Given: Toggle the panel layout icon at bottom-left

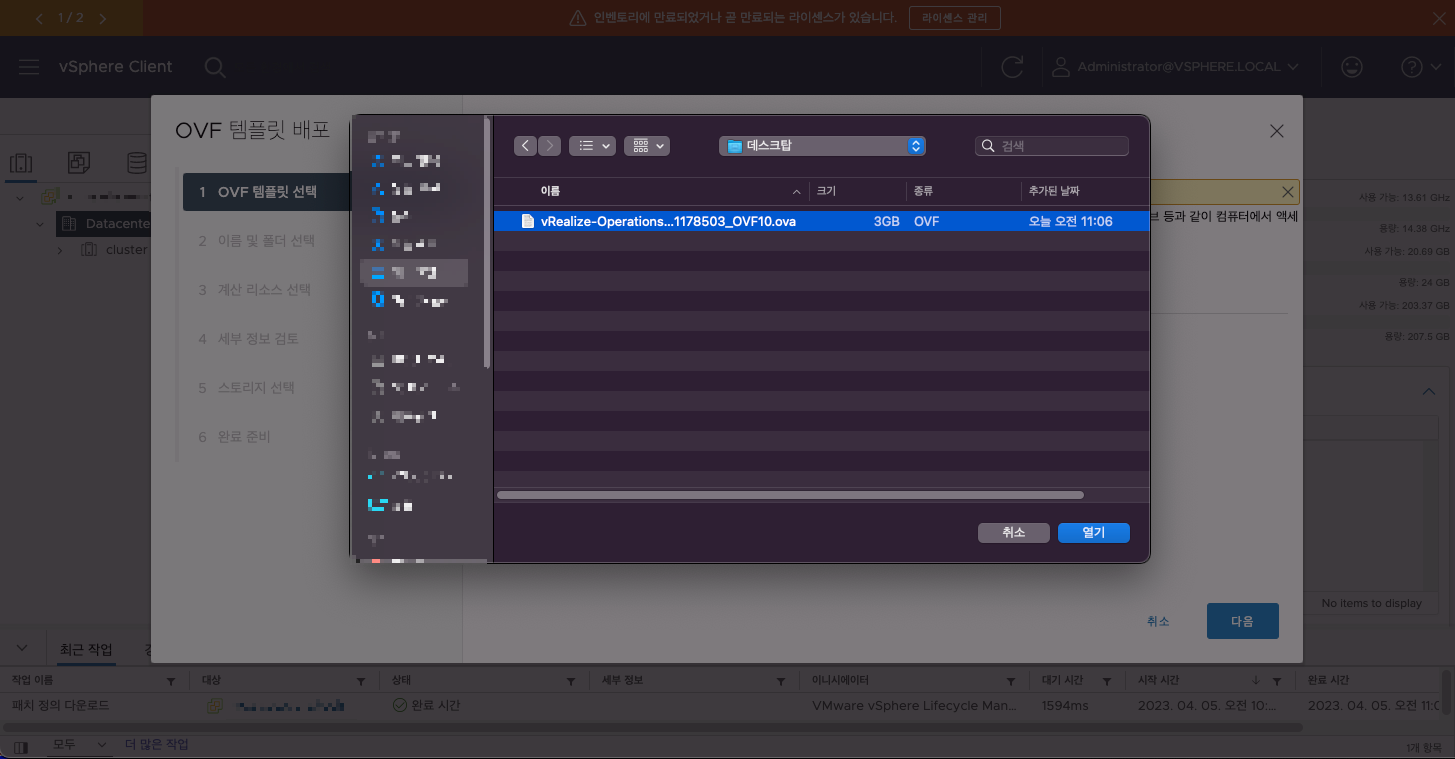Looking at the screenshot, I should click(x=21, y=746).
